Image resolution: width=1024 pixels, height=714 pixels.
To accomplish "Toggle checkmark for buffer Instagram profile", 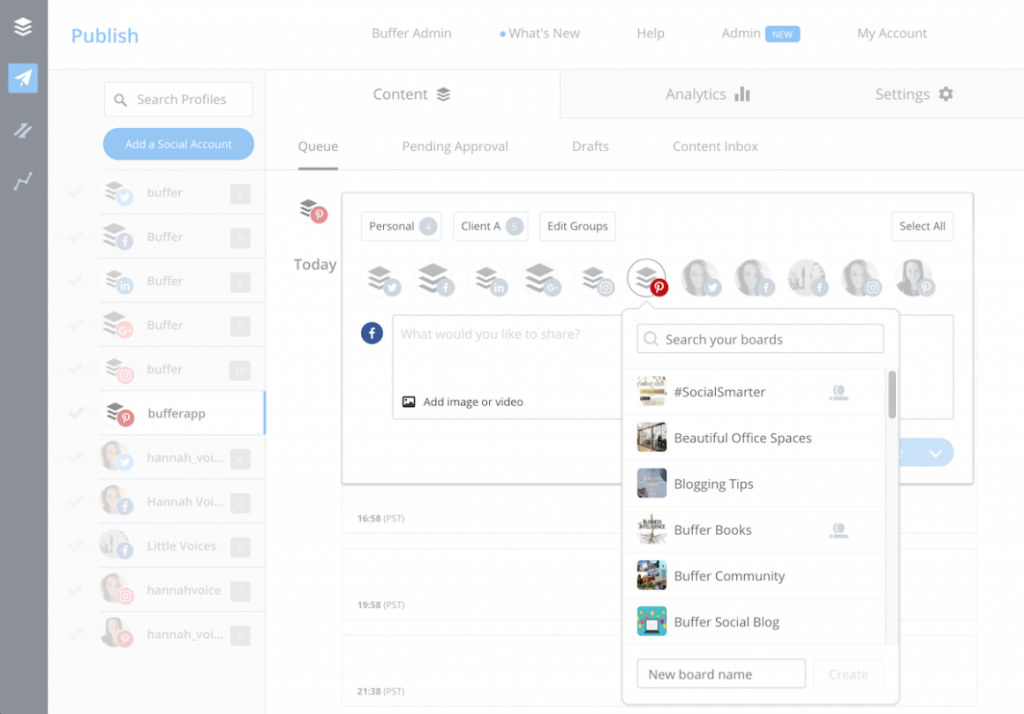I will pyautogui.click(x=76, y=369).
